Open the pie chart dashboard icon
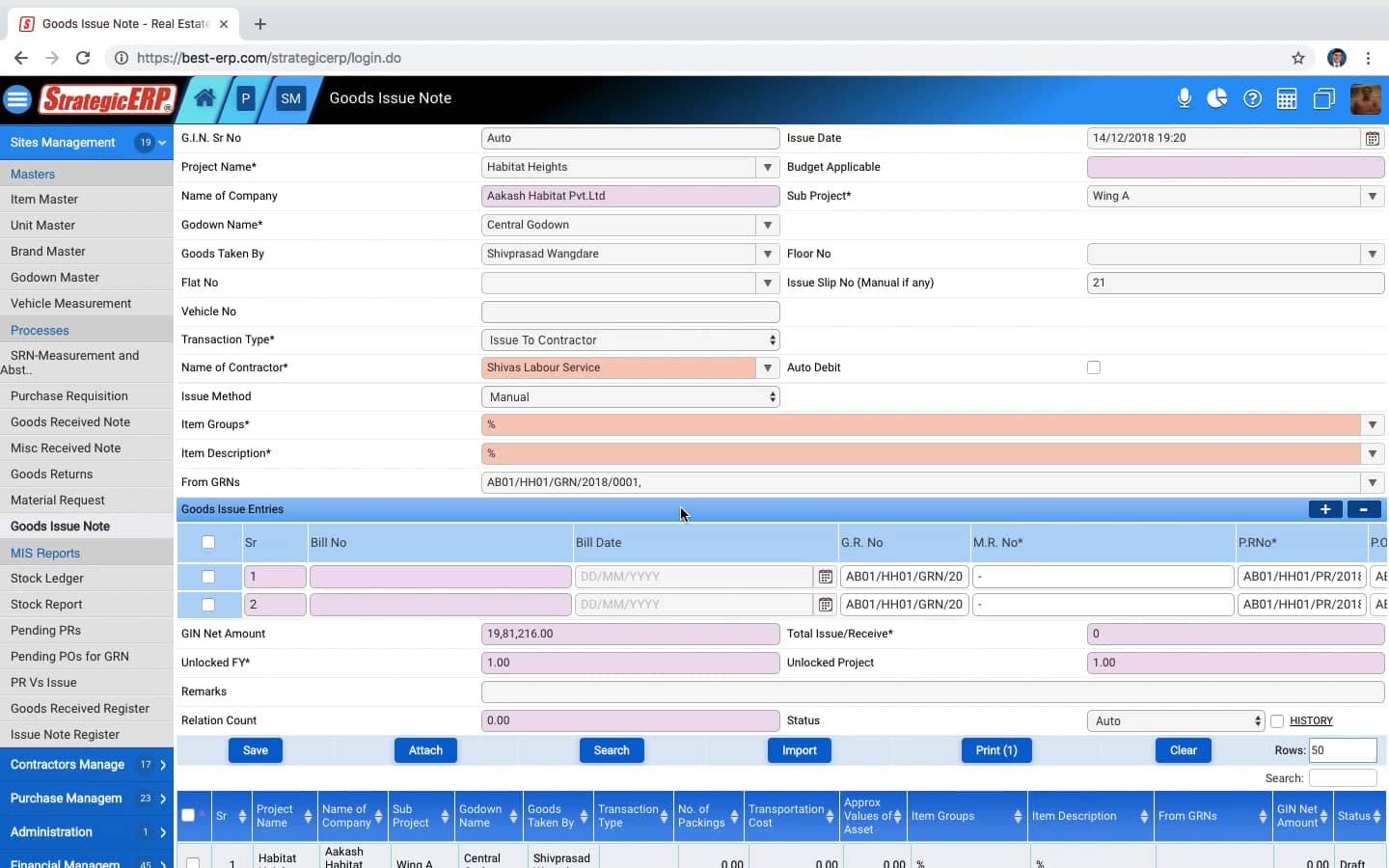 1217,98
